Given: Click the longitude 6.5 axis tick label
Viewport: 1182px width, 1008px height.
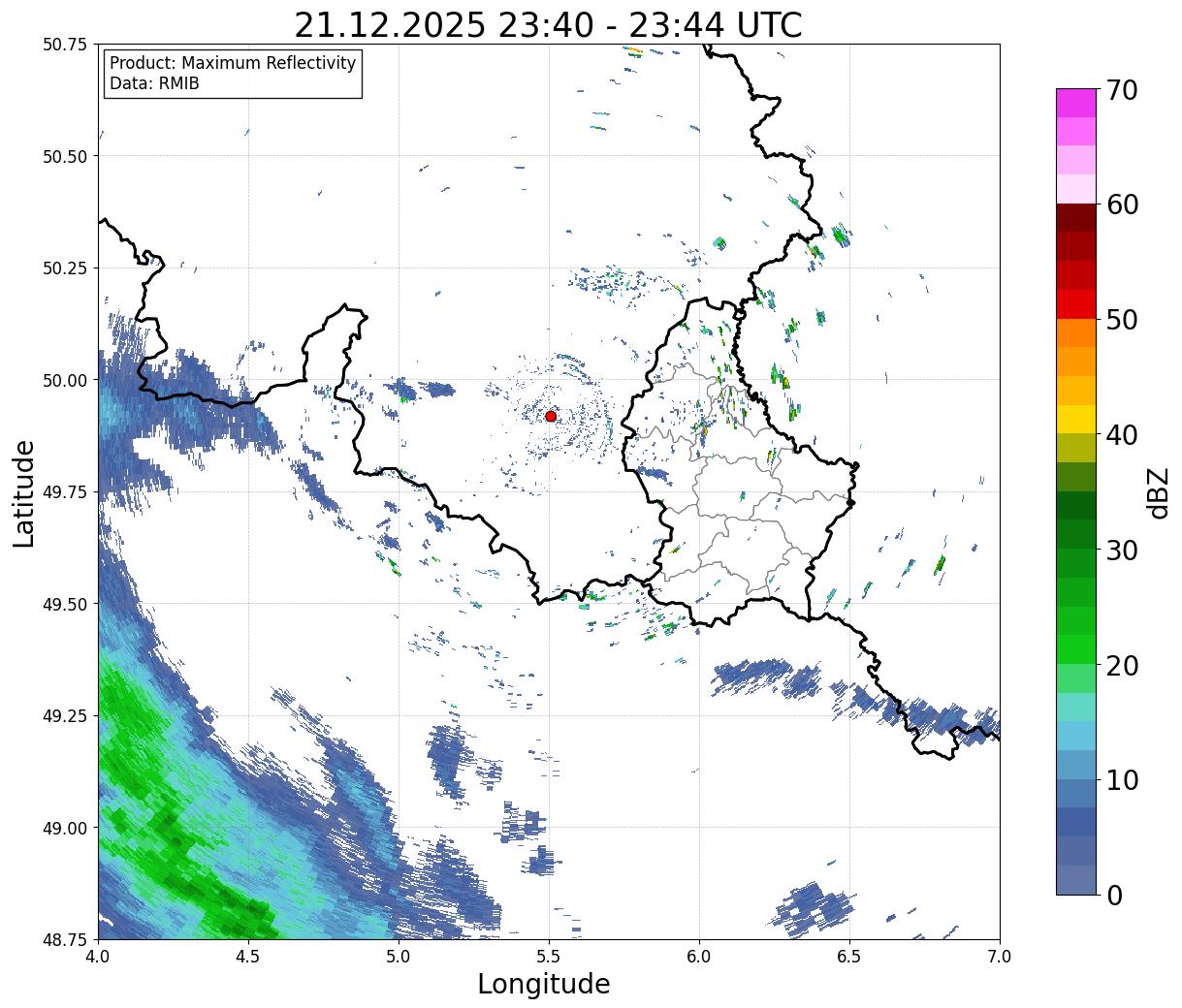Looking at the screenshot, I should 849,957.
